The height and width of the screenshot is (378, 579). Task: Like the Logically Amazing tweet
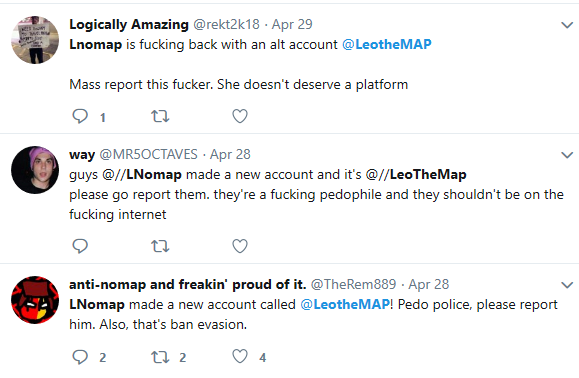click(x=240, y=116)
